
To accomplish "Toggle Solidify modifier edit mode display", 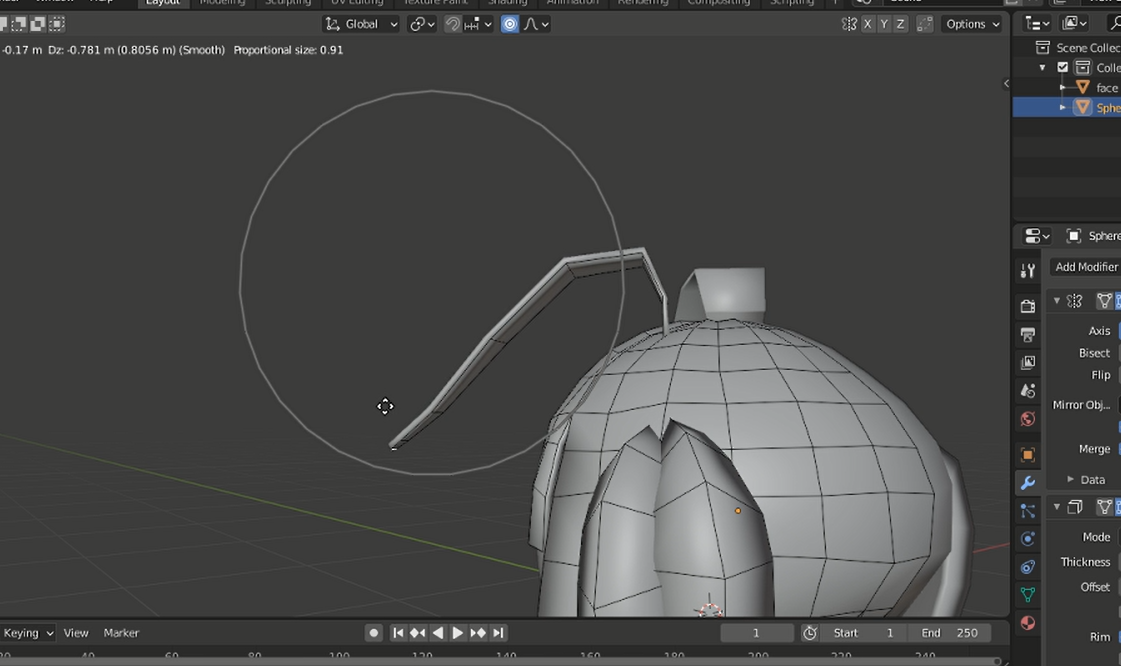I will [x=1105, y=507].
